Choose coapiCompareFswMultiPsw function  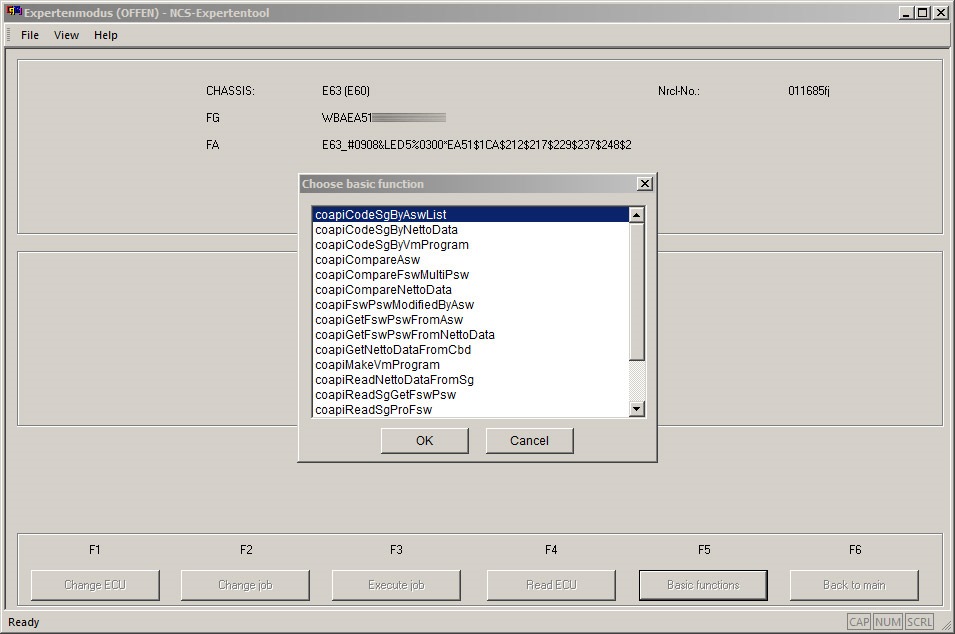click(x=470, y=275)
